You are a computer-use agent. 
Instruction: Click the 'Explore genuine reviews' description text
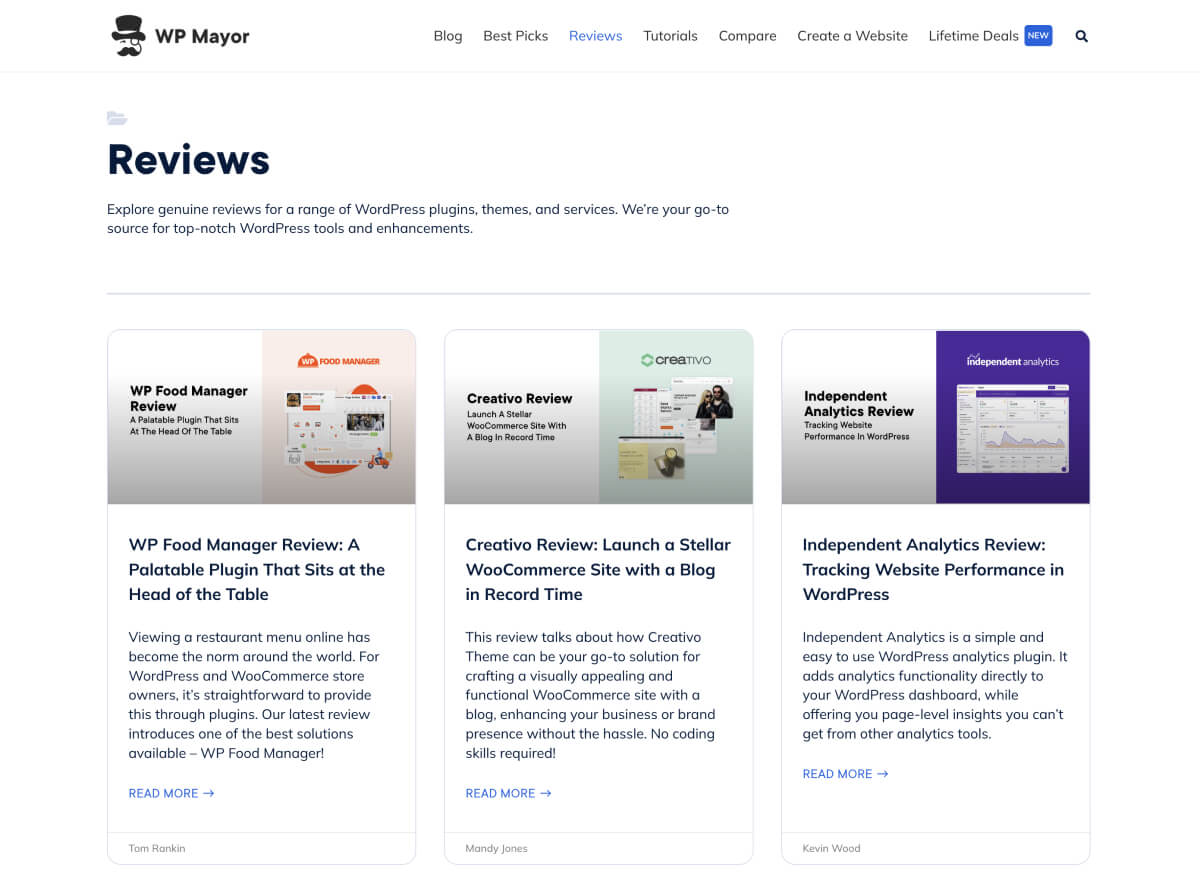point(418,219)
